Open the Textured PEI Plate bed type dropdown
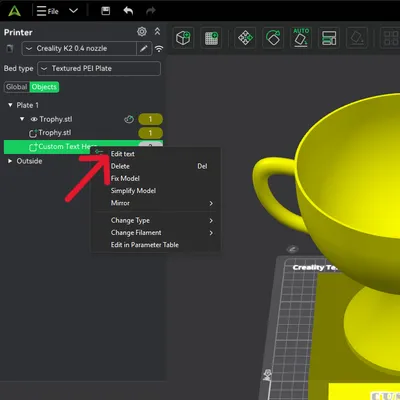This screenshot has width=400, height=400. (x=99, y=69)
